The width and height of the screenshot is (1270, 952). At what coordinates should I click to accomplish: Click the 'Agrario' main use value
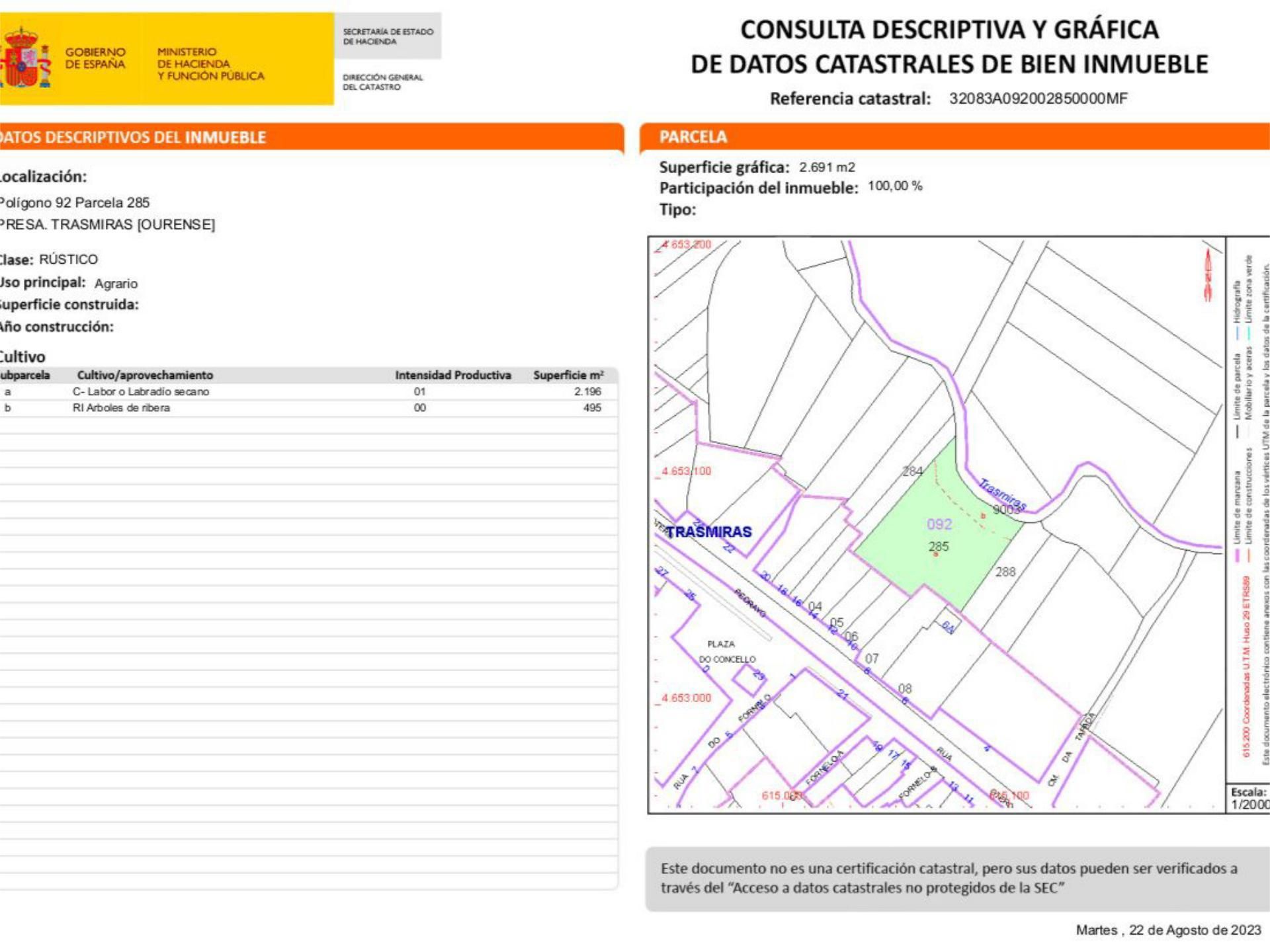pyautogui.click(x=116, y=284)
